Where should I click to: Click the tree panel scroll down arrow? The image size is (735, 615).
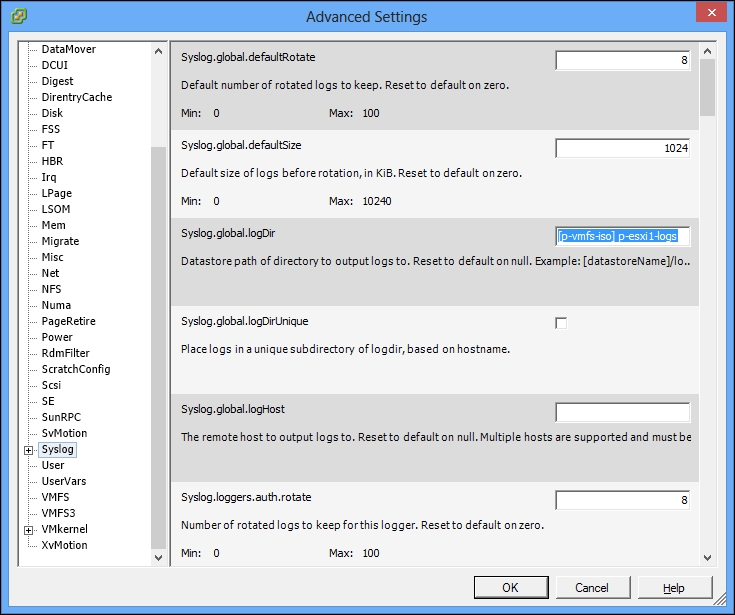(158, 558)
